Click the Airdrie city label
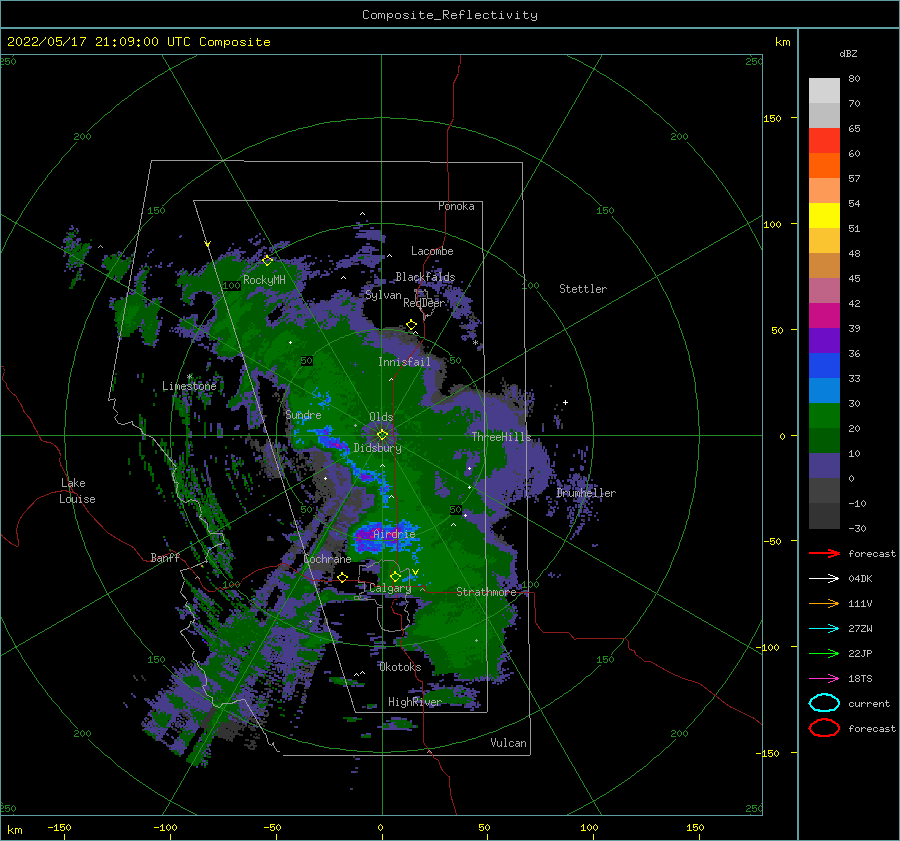 pos(394,534)
